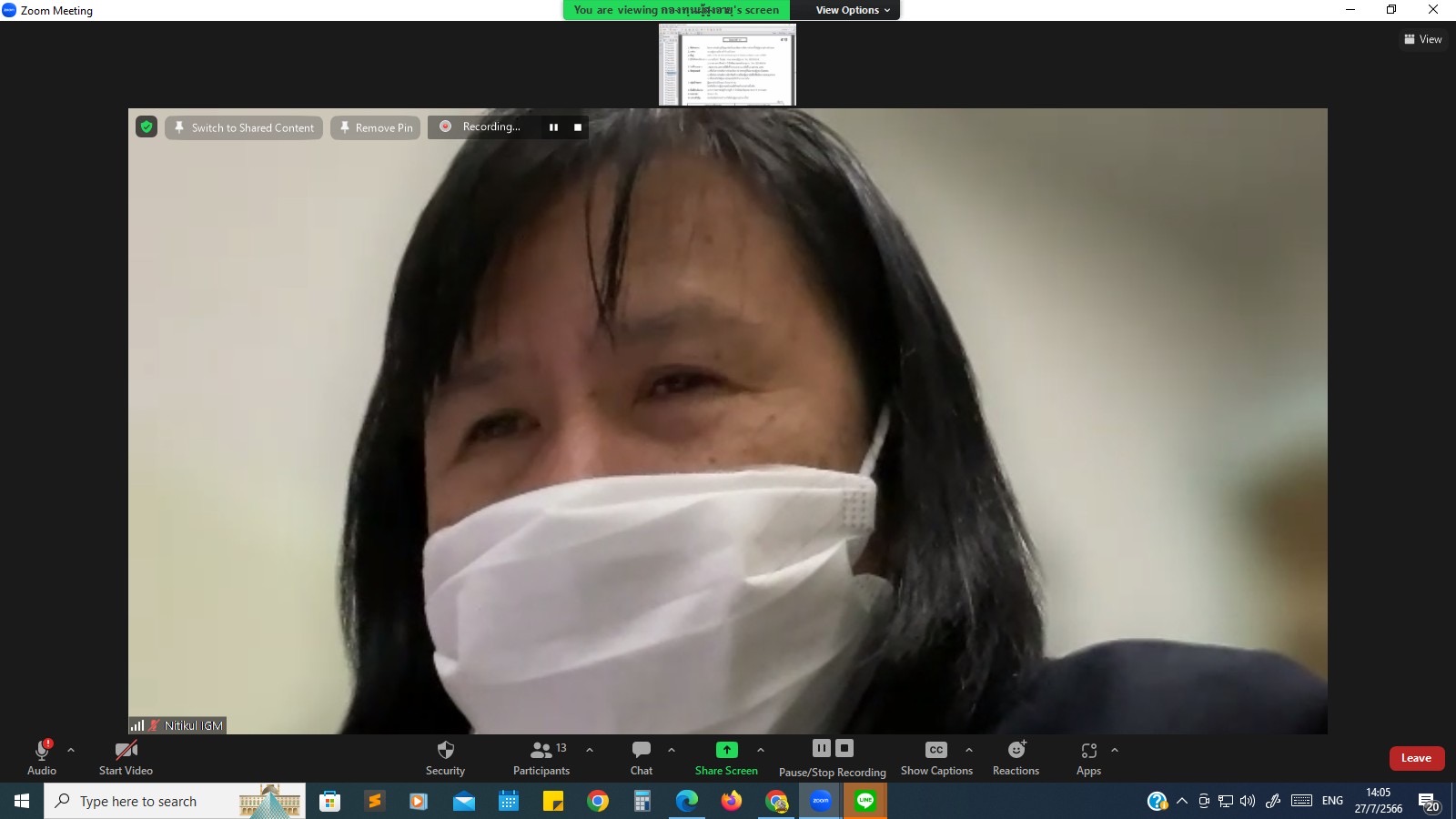This screenshot has width=1456, height=819.
Task: Open the Windows Start menu
Action: tap(22, 801)
